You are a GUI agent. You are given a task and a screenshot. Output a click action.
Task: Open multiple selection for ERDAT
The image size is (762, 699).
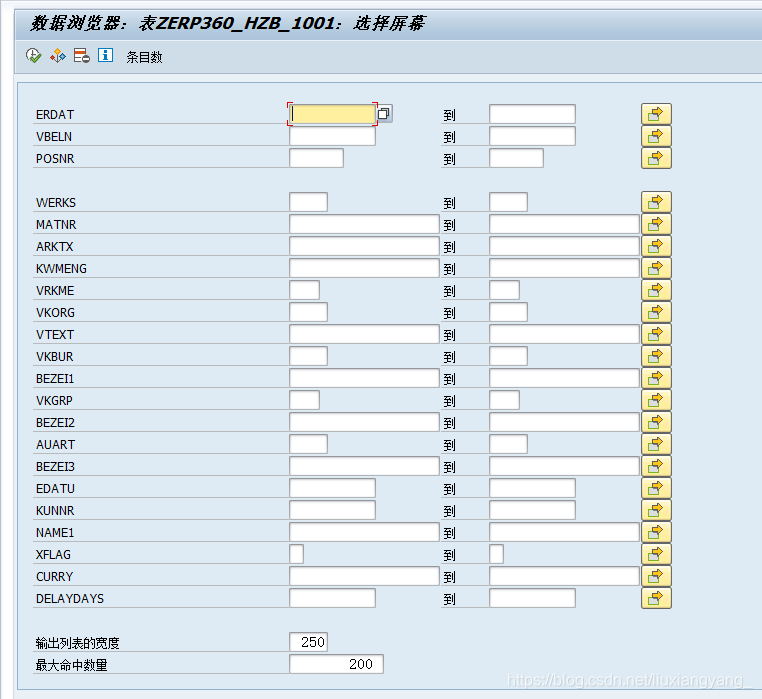(x=656, y=114)
